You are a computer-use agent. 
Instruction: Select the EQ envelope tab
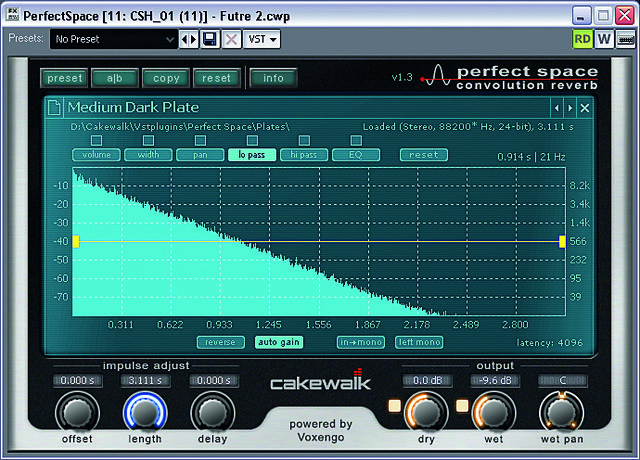[356, 155]
